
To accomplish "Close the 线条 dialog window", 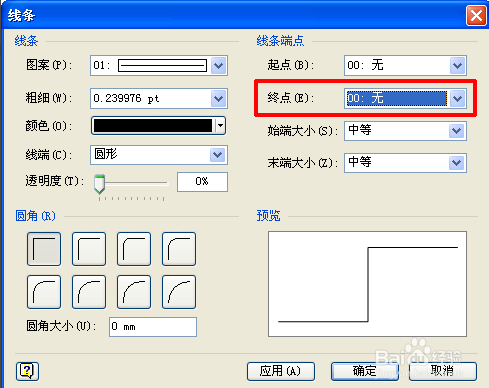I will point(476,15).
